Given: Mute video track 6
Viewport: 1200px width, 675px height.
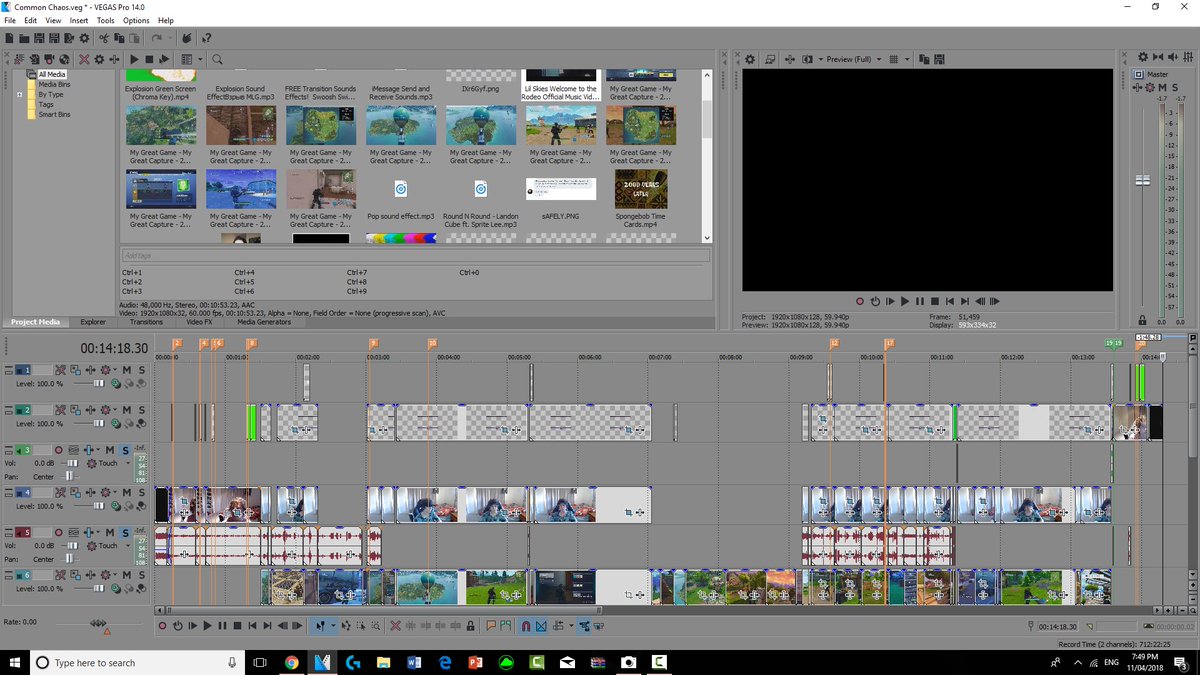Looking at the screenshot, I should point(127,576).
